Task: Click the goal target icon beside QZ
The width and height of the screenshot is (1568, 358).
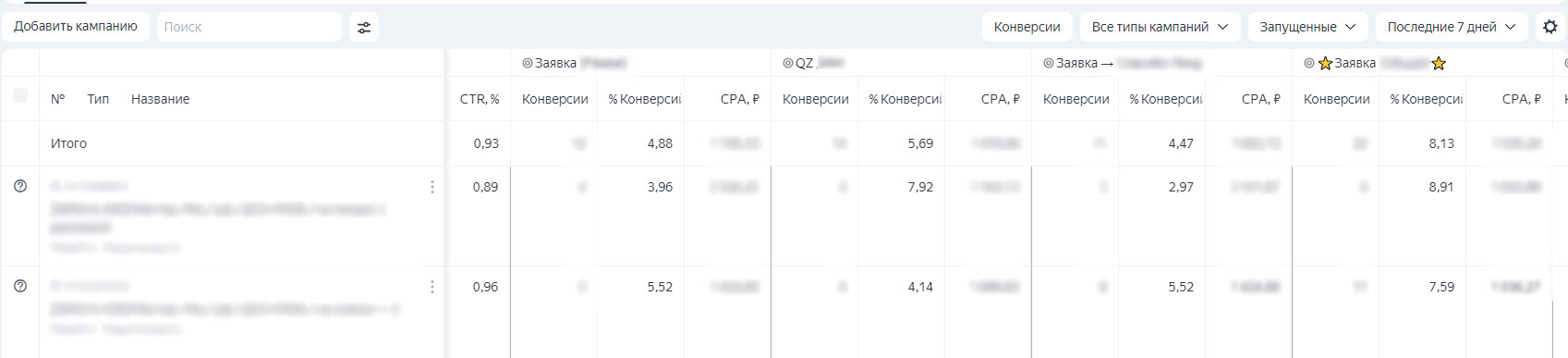Action: pos(788,63)
